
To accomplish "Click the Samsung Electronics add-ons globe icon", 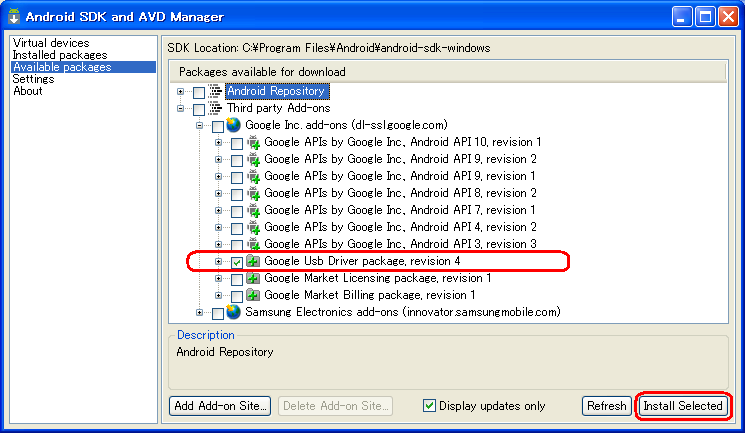I will 234,312.
